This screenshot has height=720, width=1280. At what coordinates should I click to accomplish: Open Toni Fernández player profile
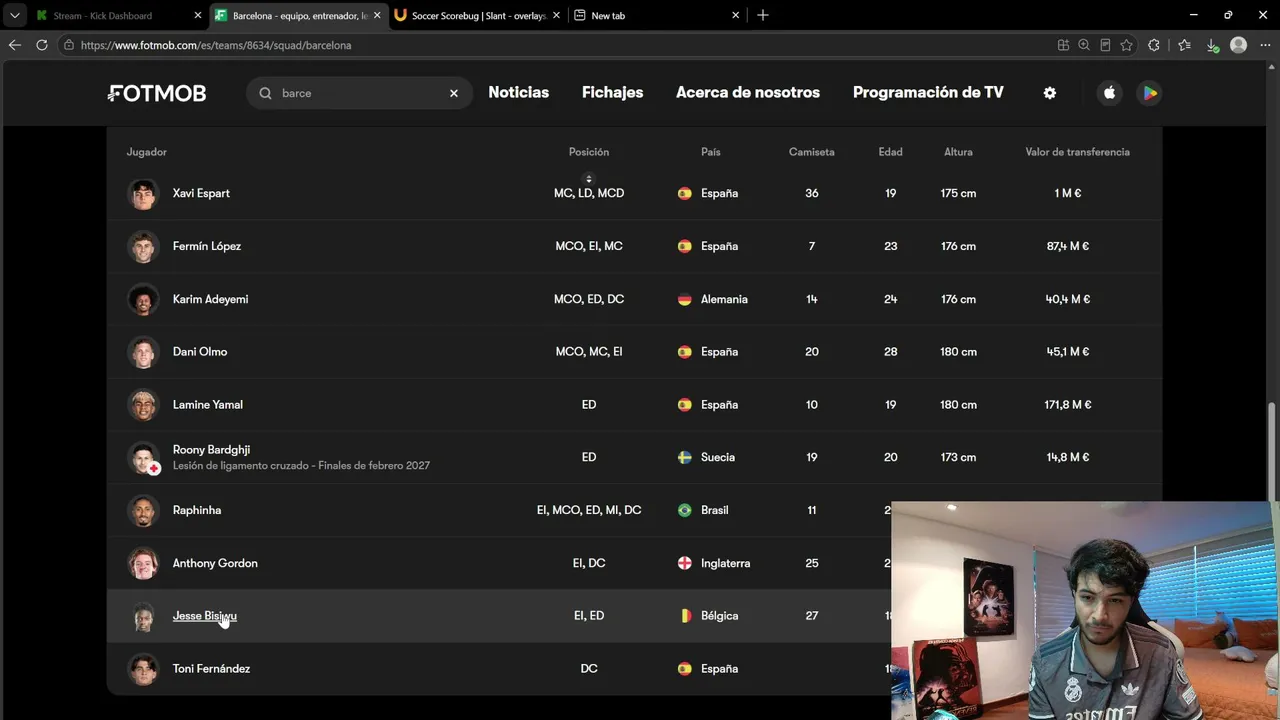[x=211, y=669]
